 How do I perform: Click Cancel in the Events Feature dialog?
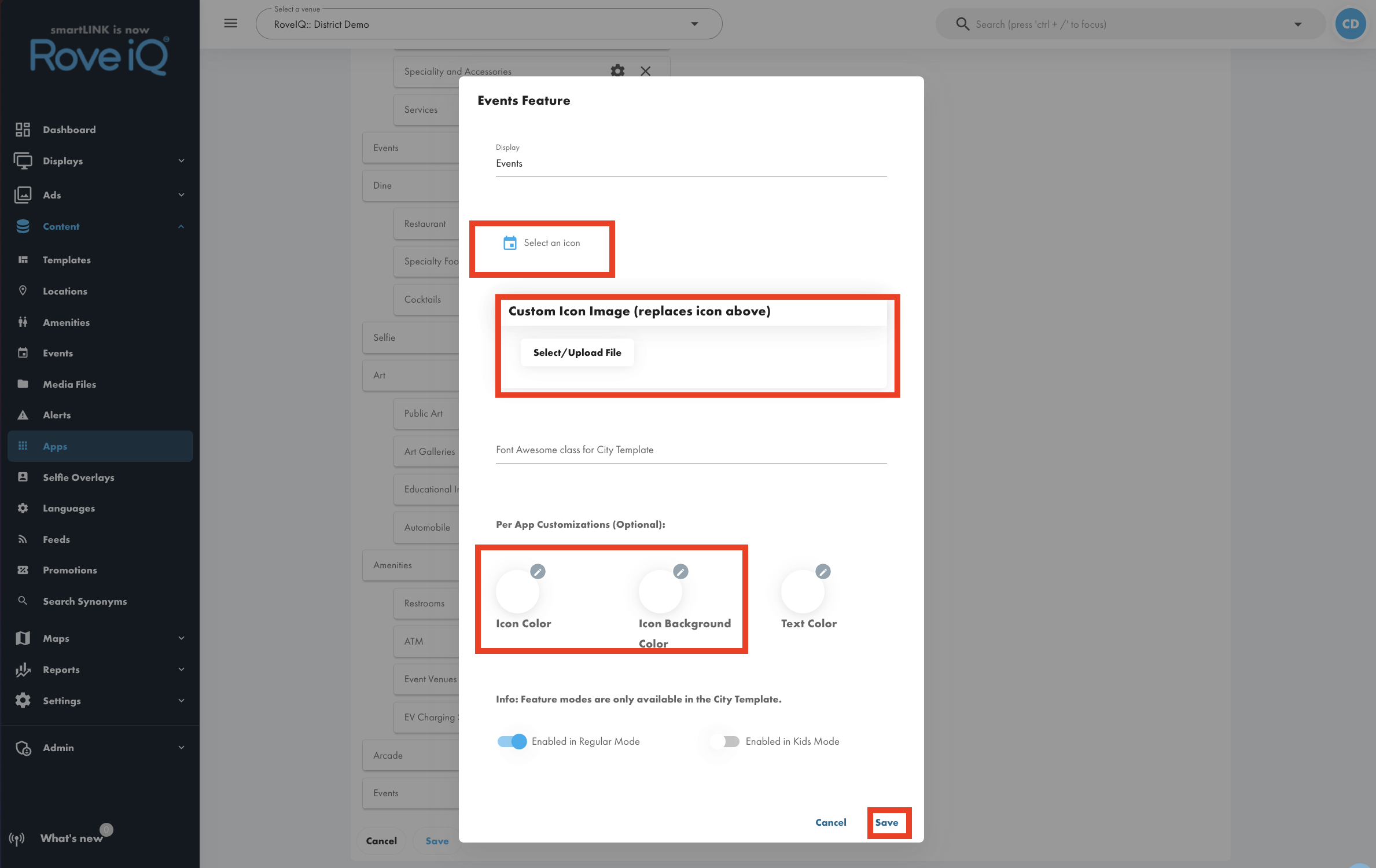pyautogui.click(x=830, y=822)
